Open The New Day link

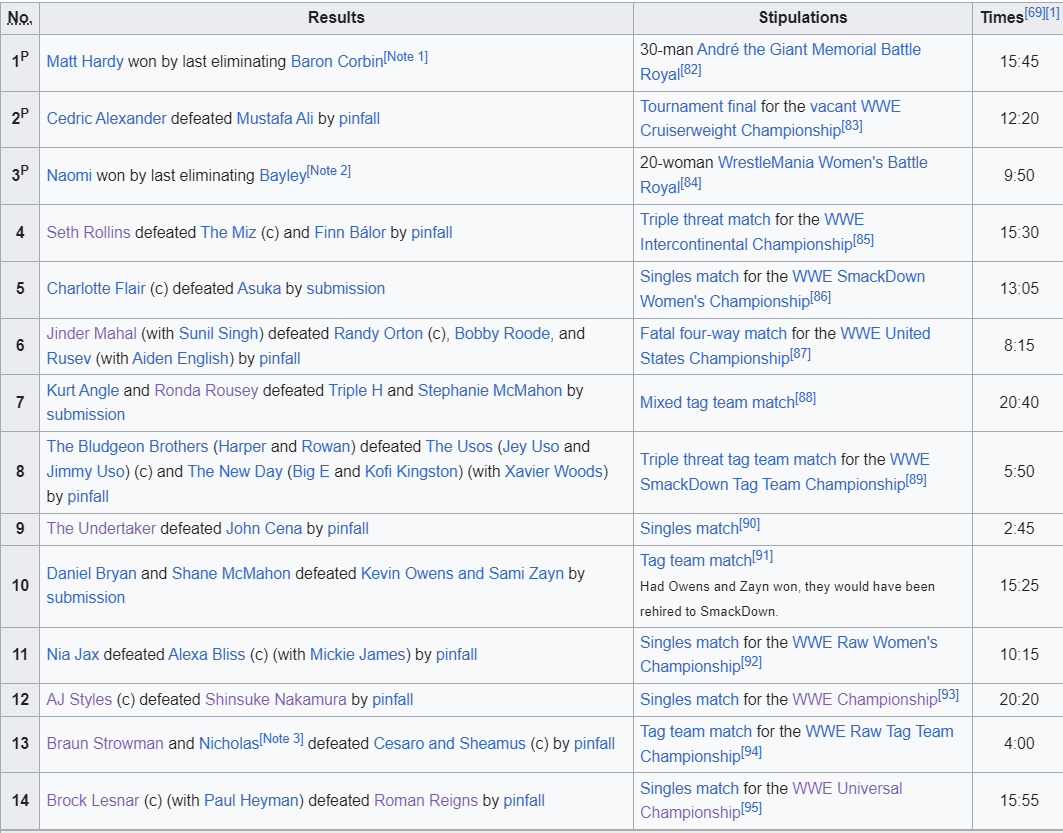coord(235,472)
